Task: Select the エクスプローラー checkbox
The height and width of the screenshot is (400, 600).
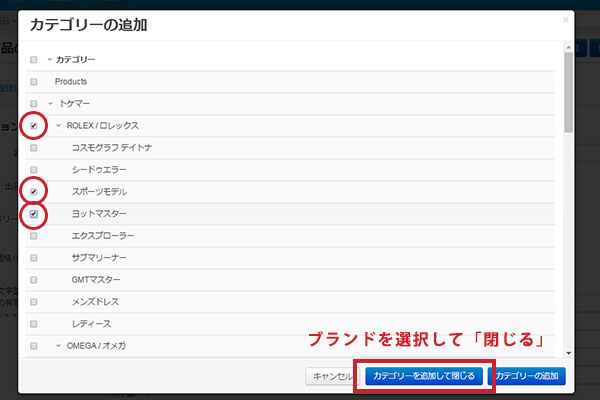Action: (x=34, y=236)
